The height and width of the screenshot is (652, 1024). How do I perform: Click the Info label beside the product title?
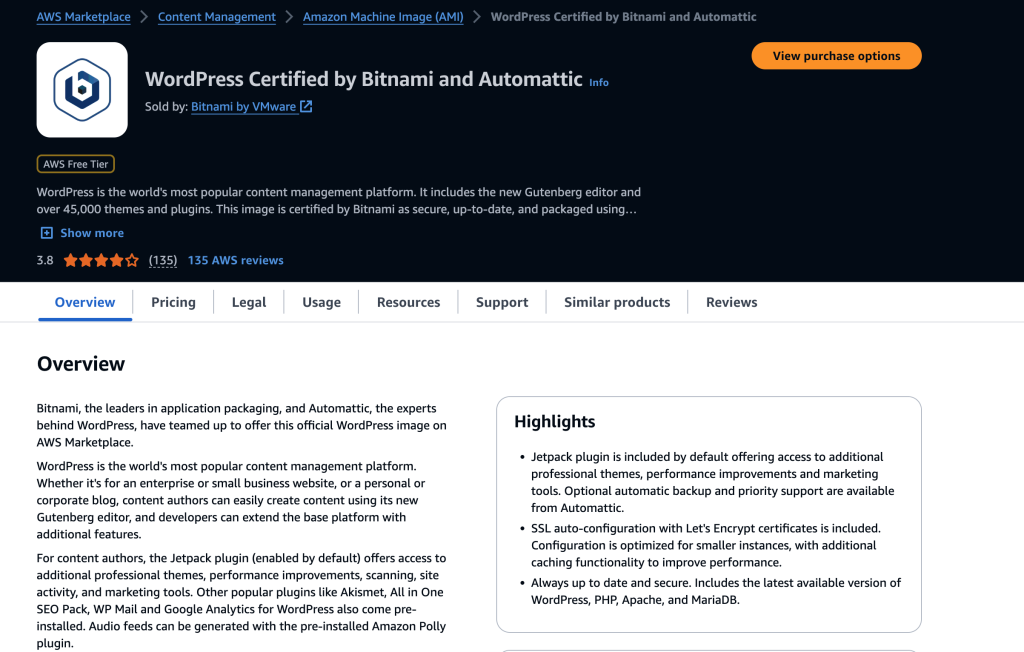click(x=598, y=82)
